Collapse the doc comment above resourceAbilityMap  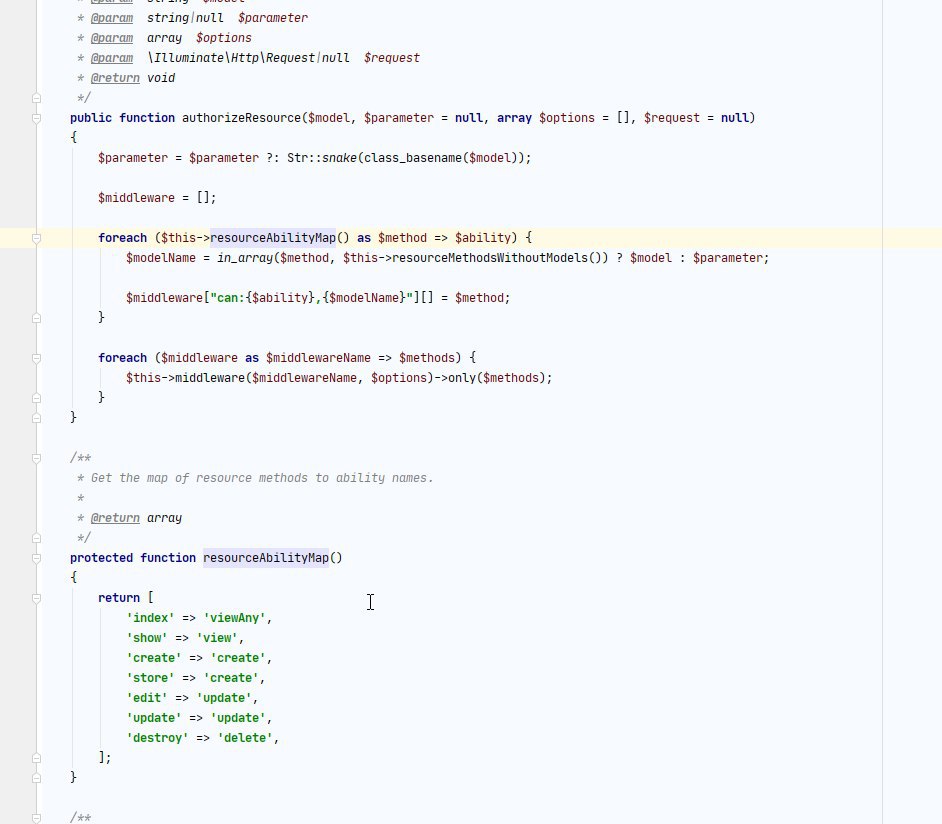(x=36, y=458)
